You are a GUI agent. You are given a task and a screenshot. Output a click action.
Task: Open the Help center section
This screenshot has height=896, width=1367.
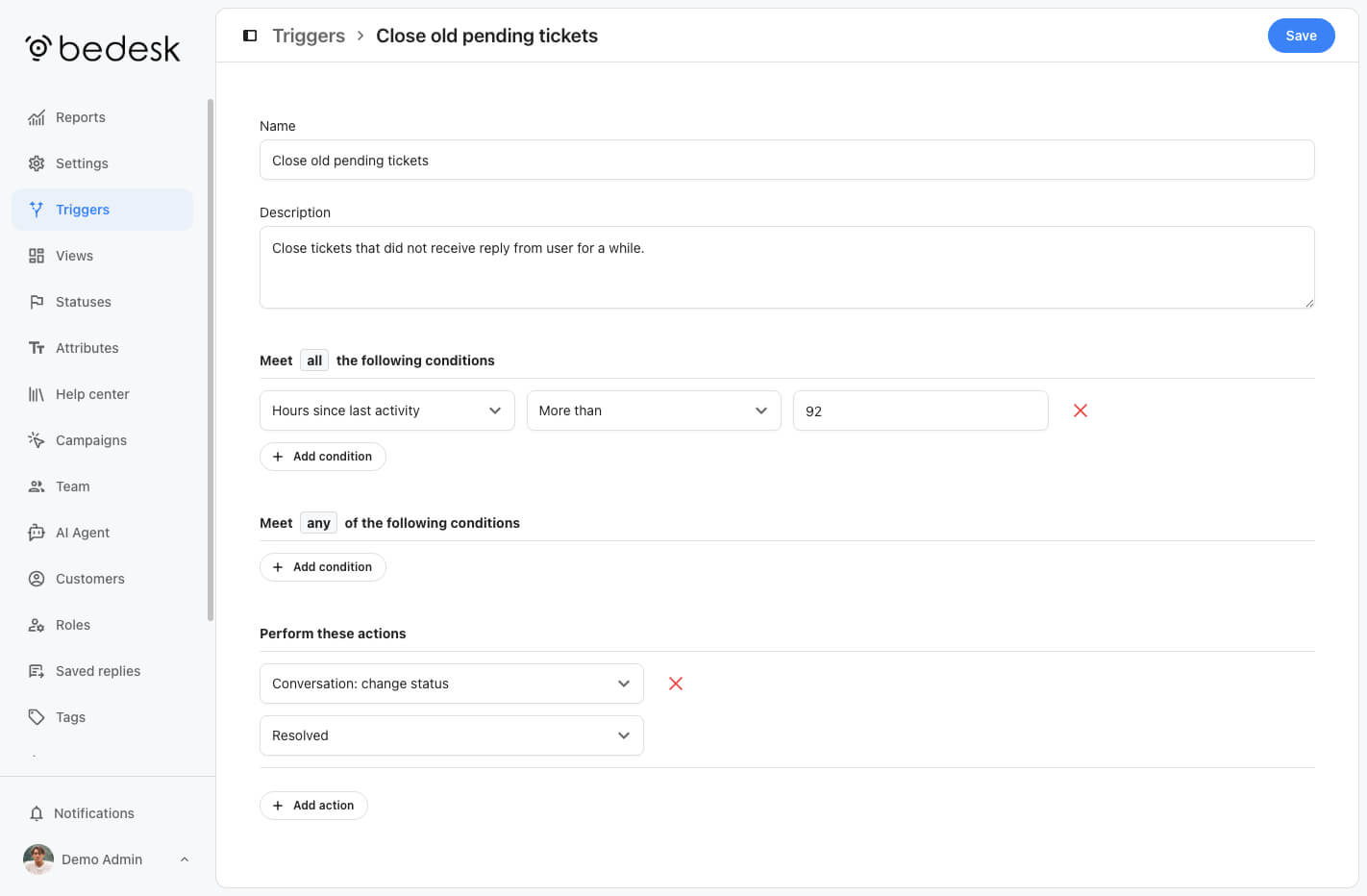(102, 394)
